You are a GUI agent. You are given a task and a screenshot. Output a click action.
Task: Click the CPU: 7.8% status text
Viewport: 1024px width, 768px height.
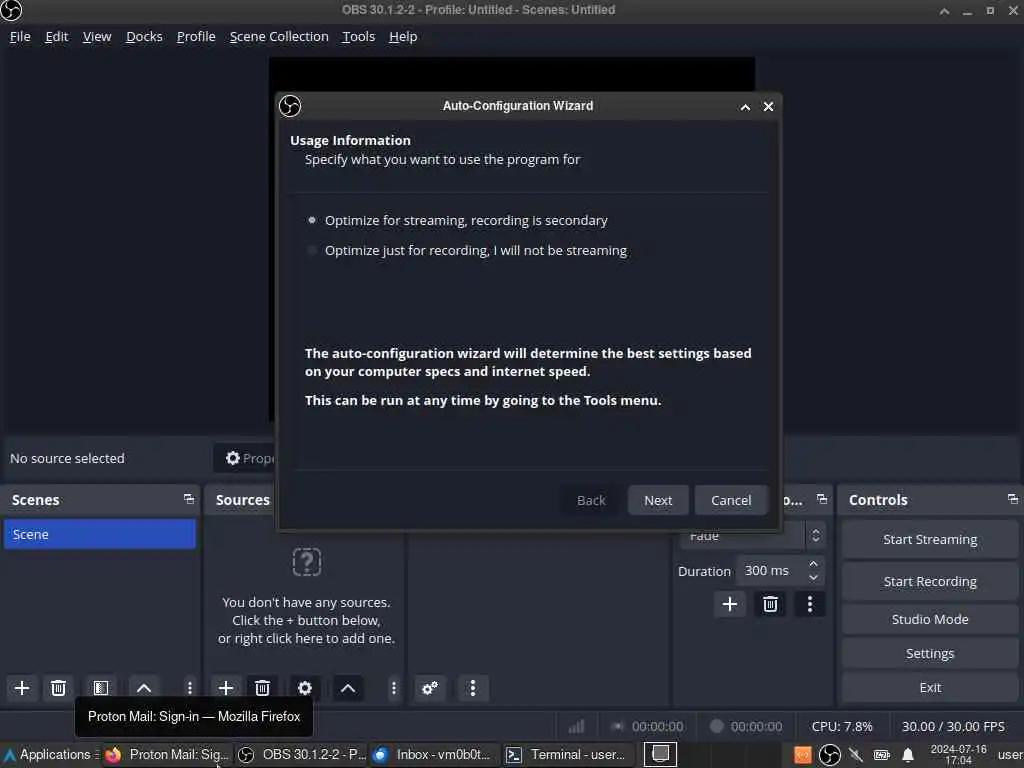click(842, 726)
